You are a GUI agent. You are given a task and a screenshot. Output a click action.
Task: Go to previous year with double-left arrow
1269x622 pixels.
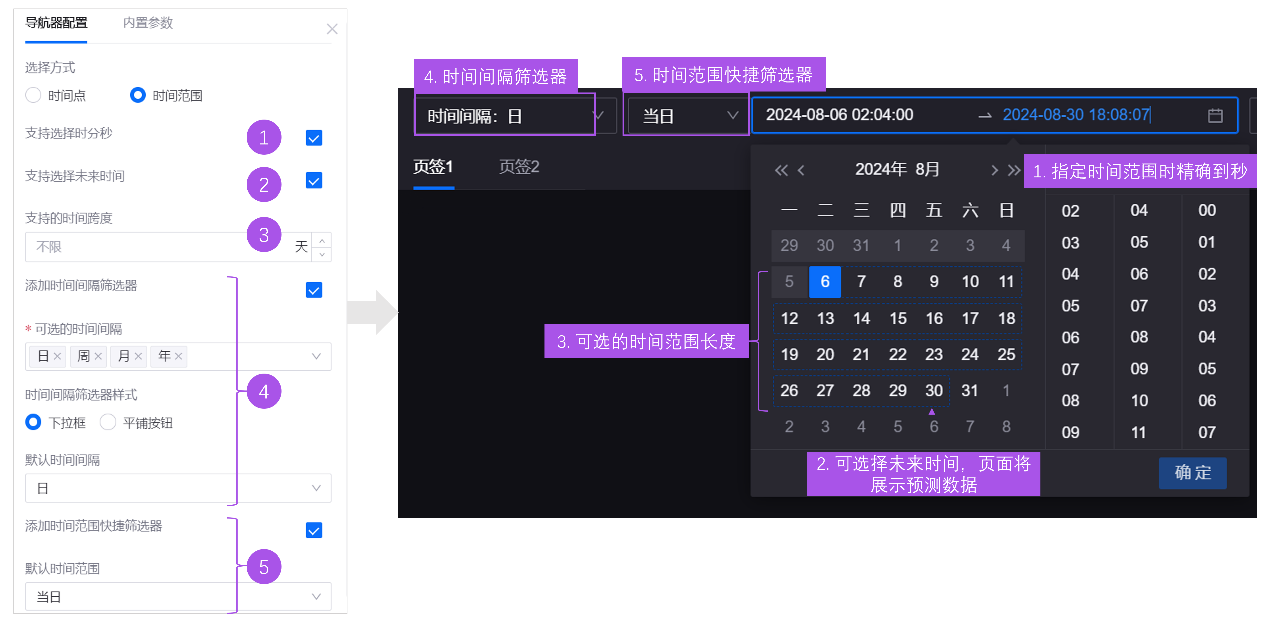781,170
